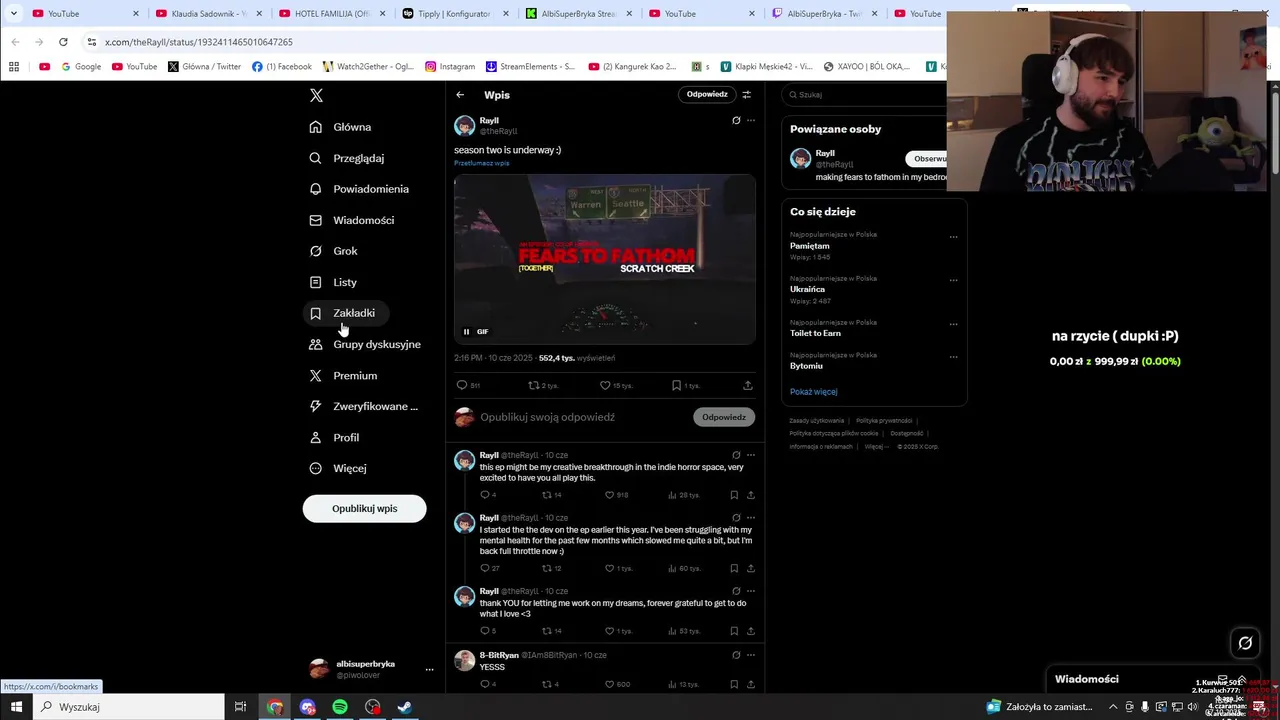Open albisuperbryka account menu
1280x720 pixels.
click(371, 668)
